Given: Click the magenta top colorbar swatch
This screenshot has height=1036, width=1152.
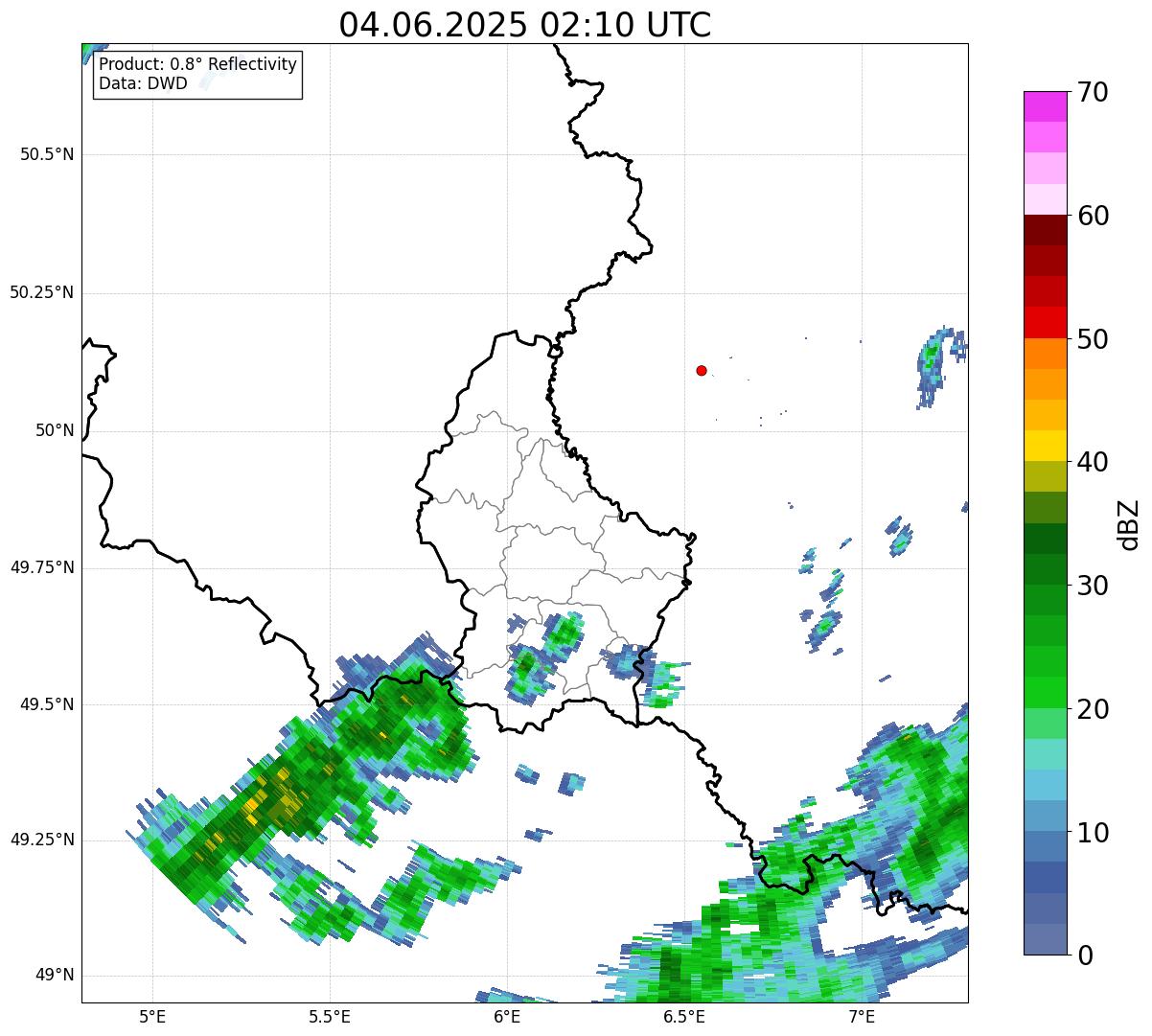Looking at the screenshot, I should click(x=1045, y=106).
